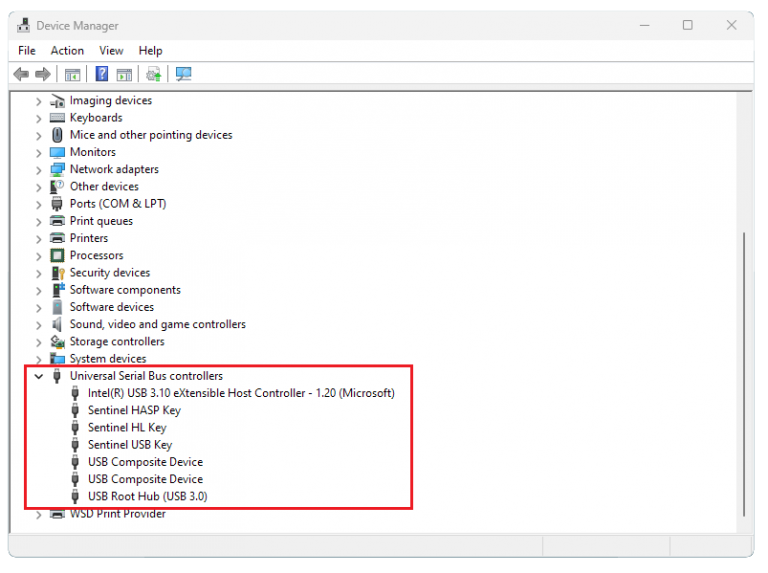Click the Printers category icon
Image resolution: width=768 pixels, height=573 pixels.
[57, 238]
